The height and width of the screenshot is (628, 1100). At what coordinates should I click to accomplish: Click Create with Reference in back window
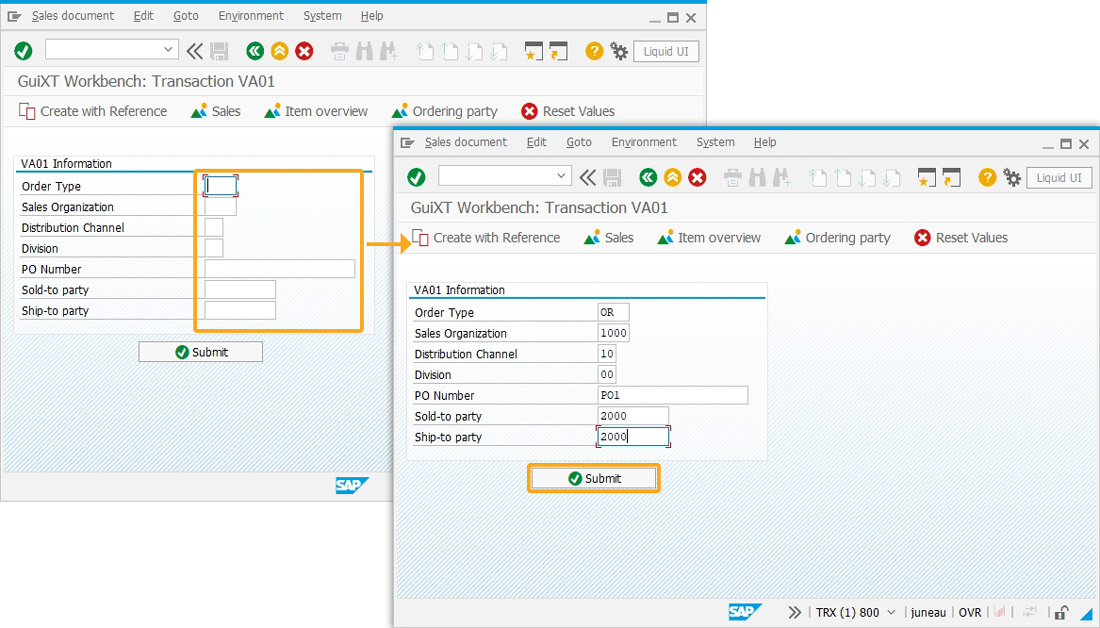pyautogui.click(x=93, y=112)
